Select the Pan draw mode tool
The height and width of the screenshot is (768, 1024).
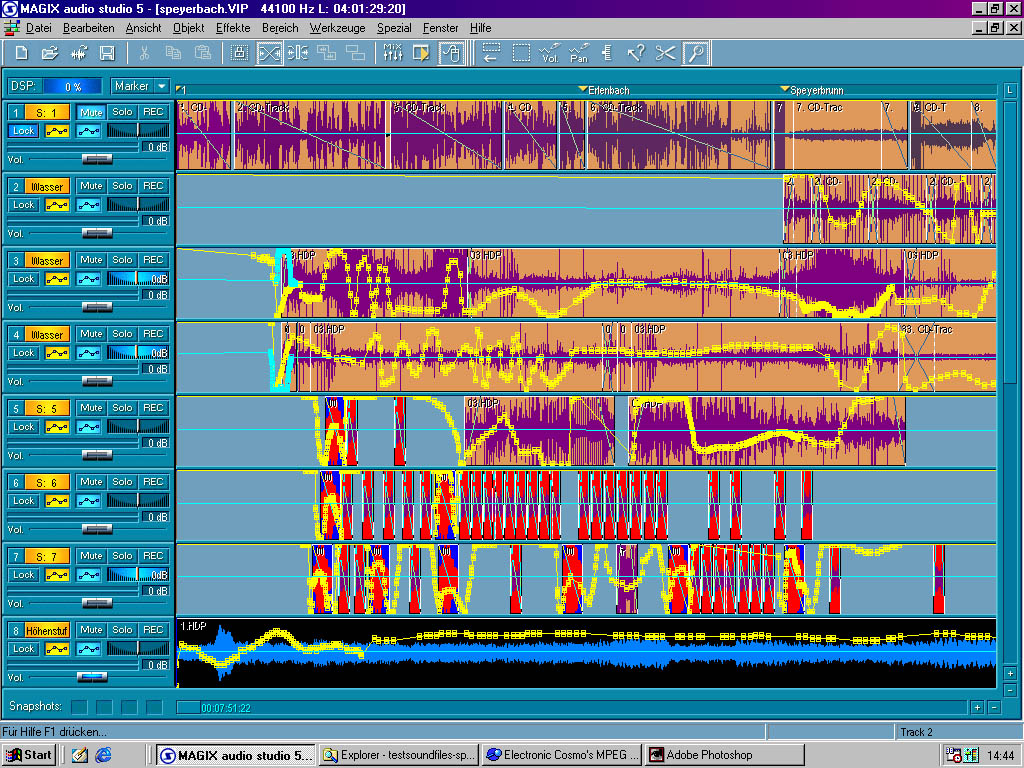[578, 53]
